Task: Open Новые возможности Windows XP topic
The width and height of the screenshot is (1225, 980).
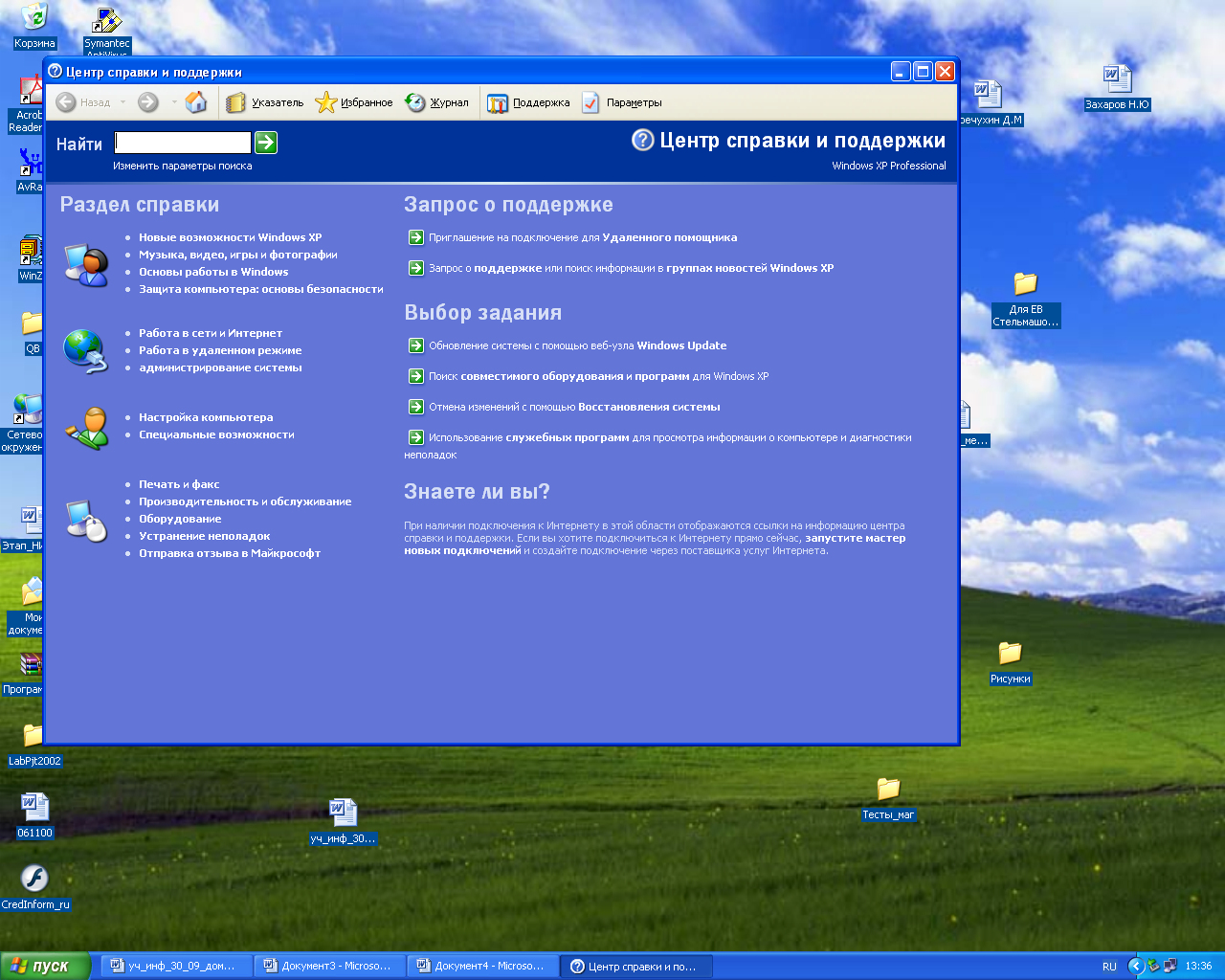Action: [x=230, y=237]
